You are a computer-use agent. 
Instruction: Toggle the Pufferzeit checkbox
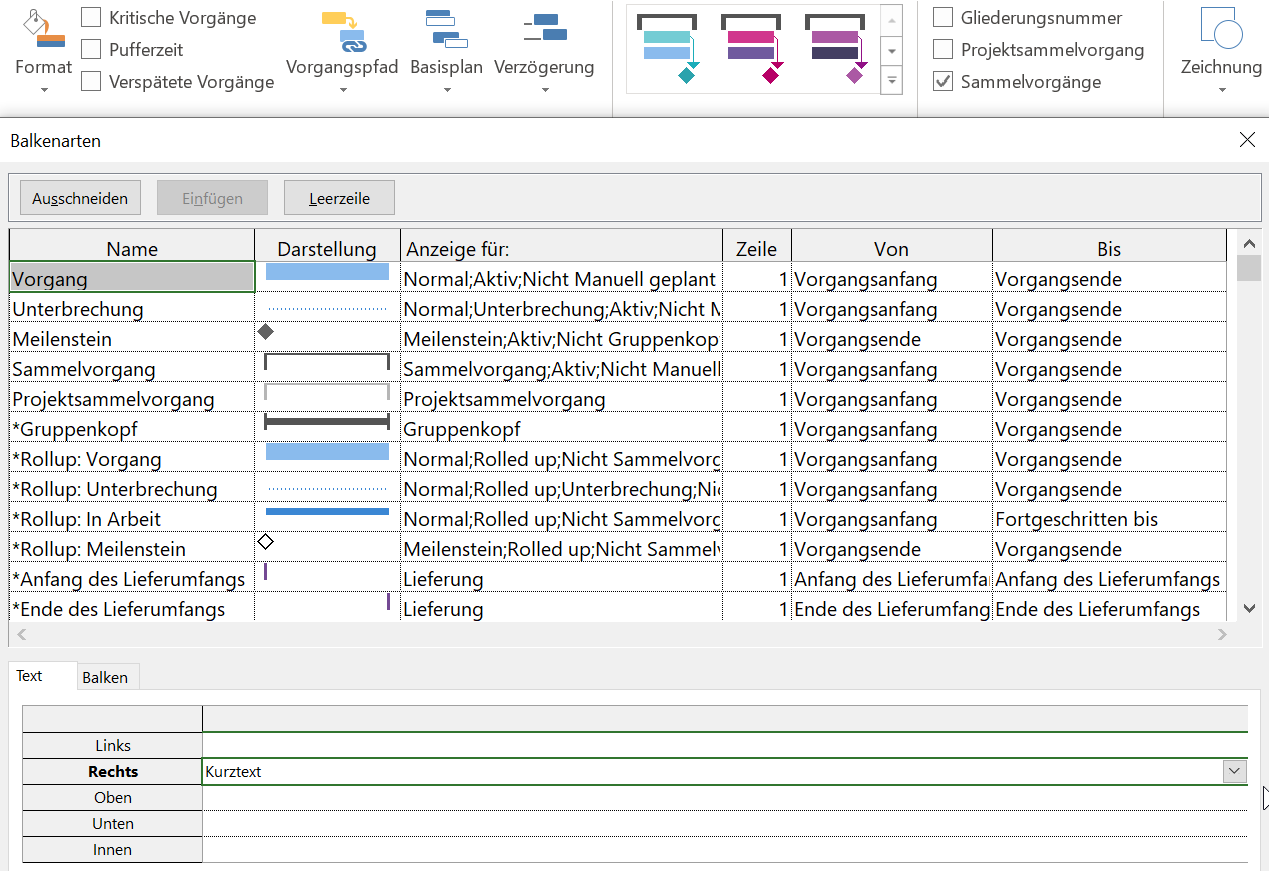[x=91, y=50]
